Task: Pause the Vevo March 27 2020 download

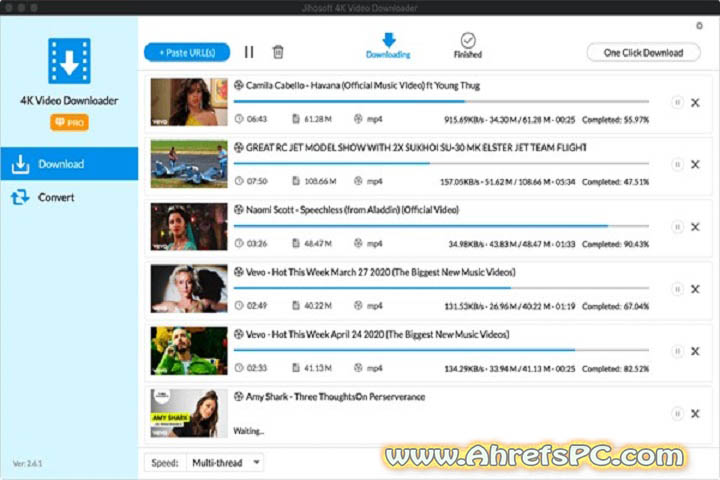Action: [x=677, y=289]
